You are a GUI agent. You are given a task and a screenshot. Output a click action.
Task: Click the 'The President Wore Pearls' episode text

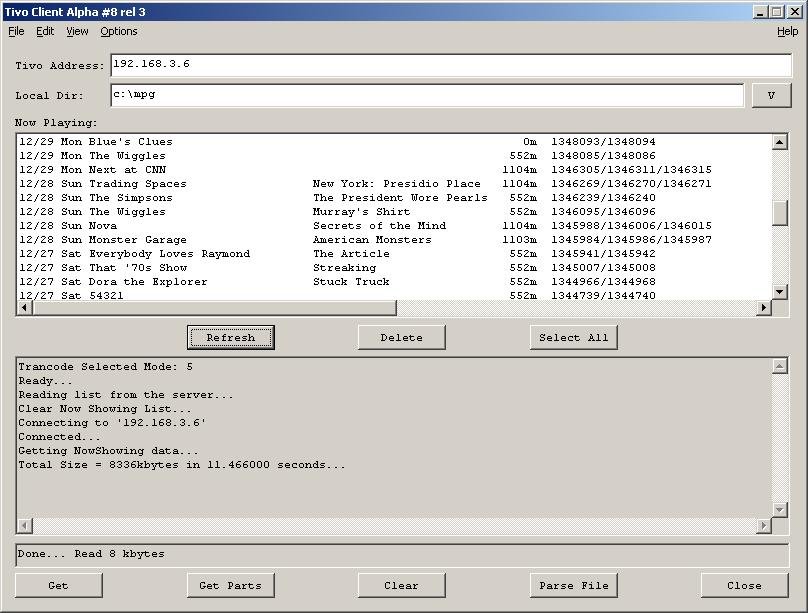(400, 198)
